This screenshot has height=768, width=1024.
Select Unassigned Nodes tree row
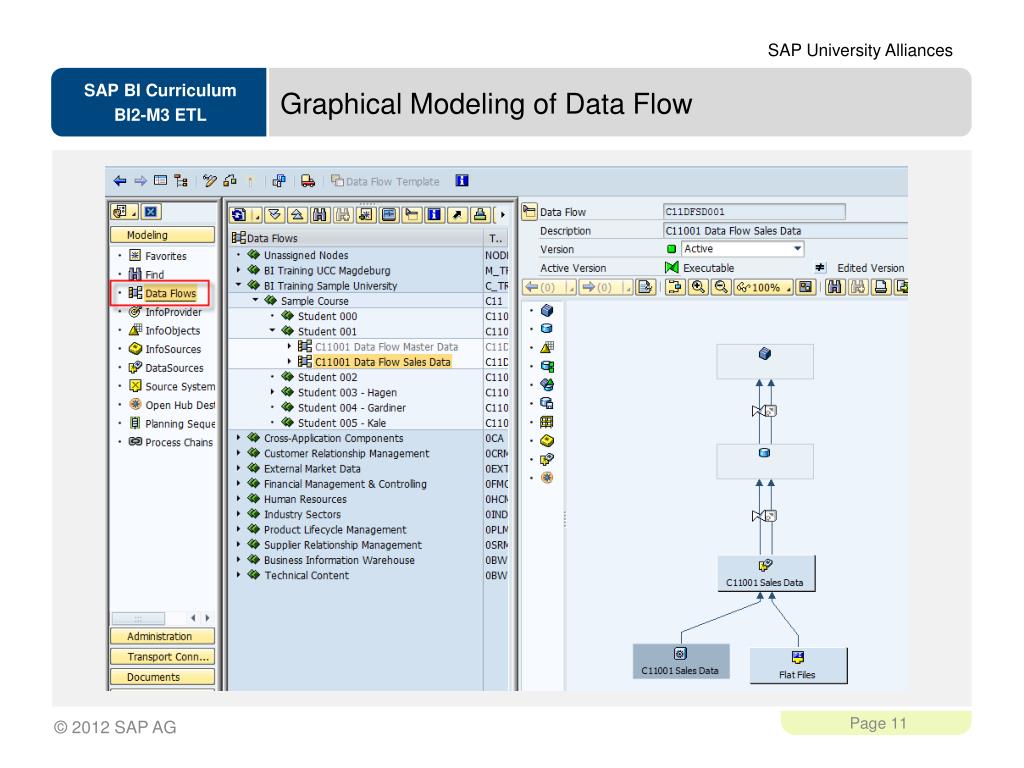(306, 255)
